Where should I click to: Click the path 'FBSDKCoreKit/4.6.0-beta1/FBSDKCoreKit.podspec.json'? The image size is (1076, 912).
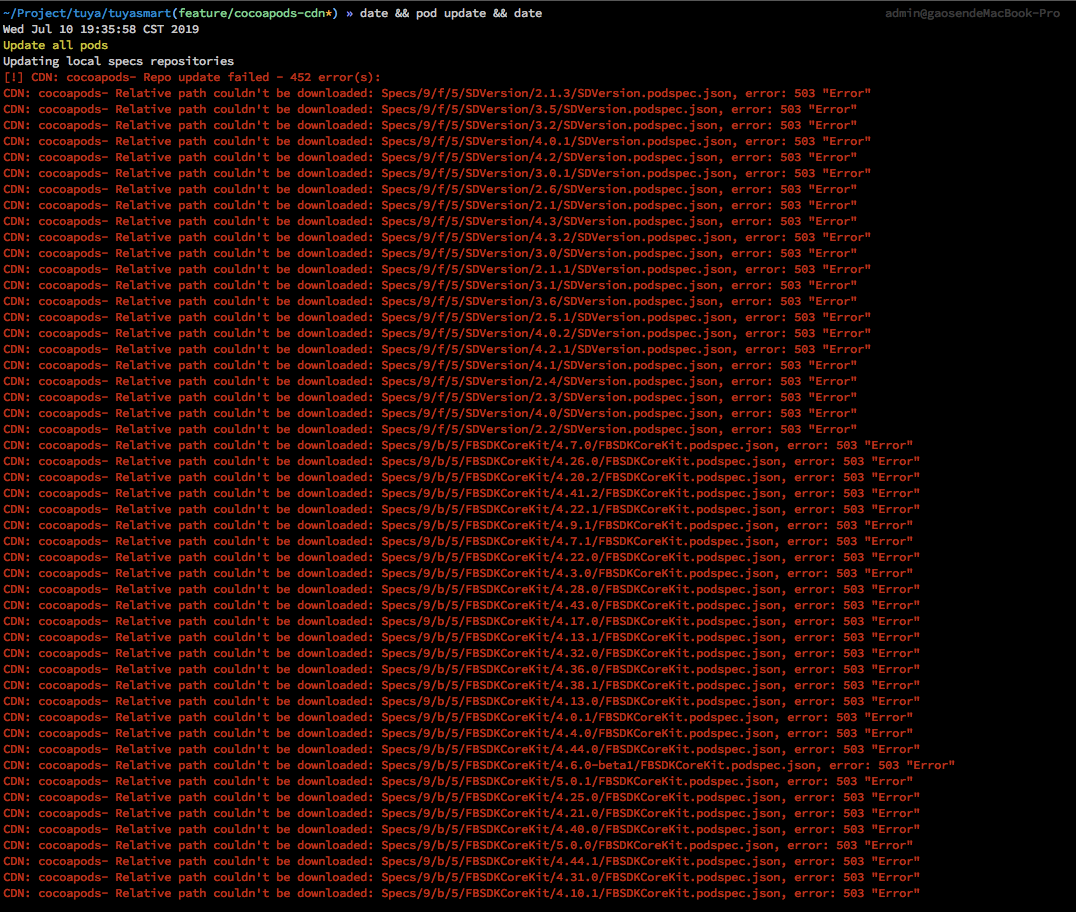point(641,766)
